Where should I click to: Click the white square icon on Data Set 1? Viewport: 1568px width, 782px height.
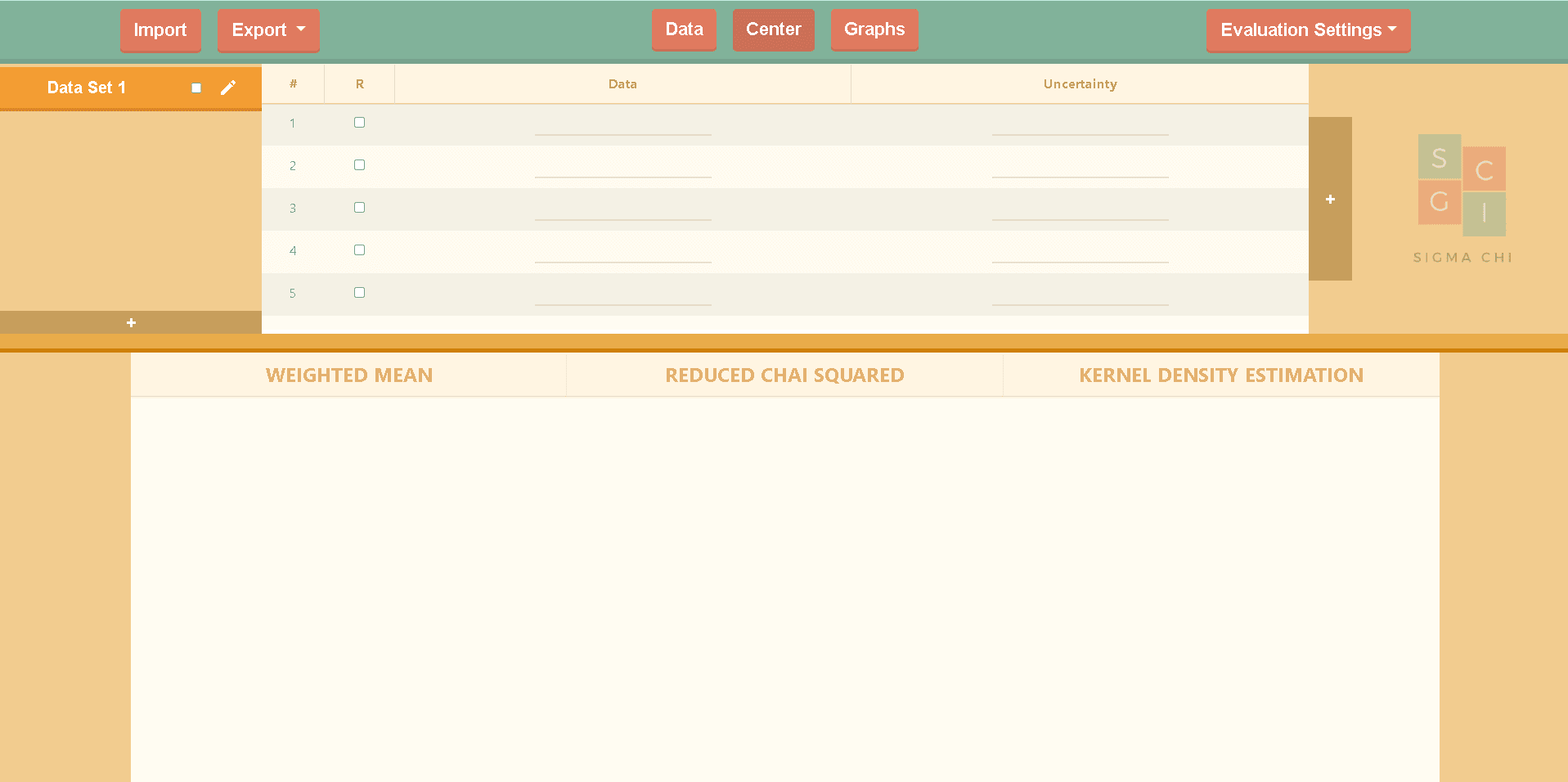tap(196, 88)
